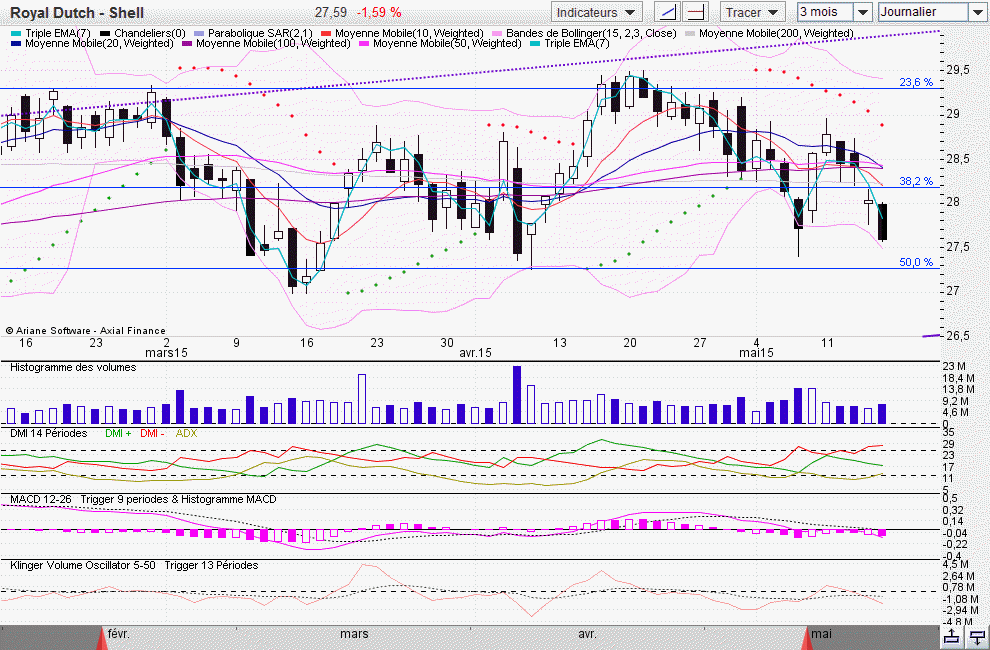Click the mai15 date axis label
The image size is (990, 650).
756,353
